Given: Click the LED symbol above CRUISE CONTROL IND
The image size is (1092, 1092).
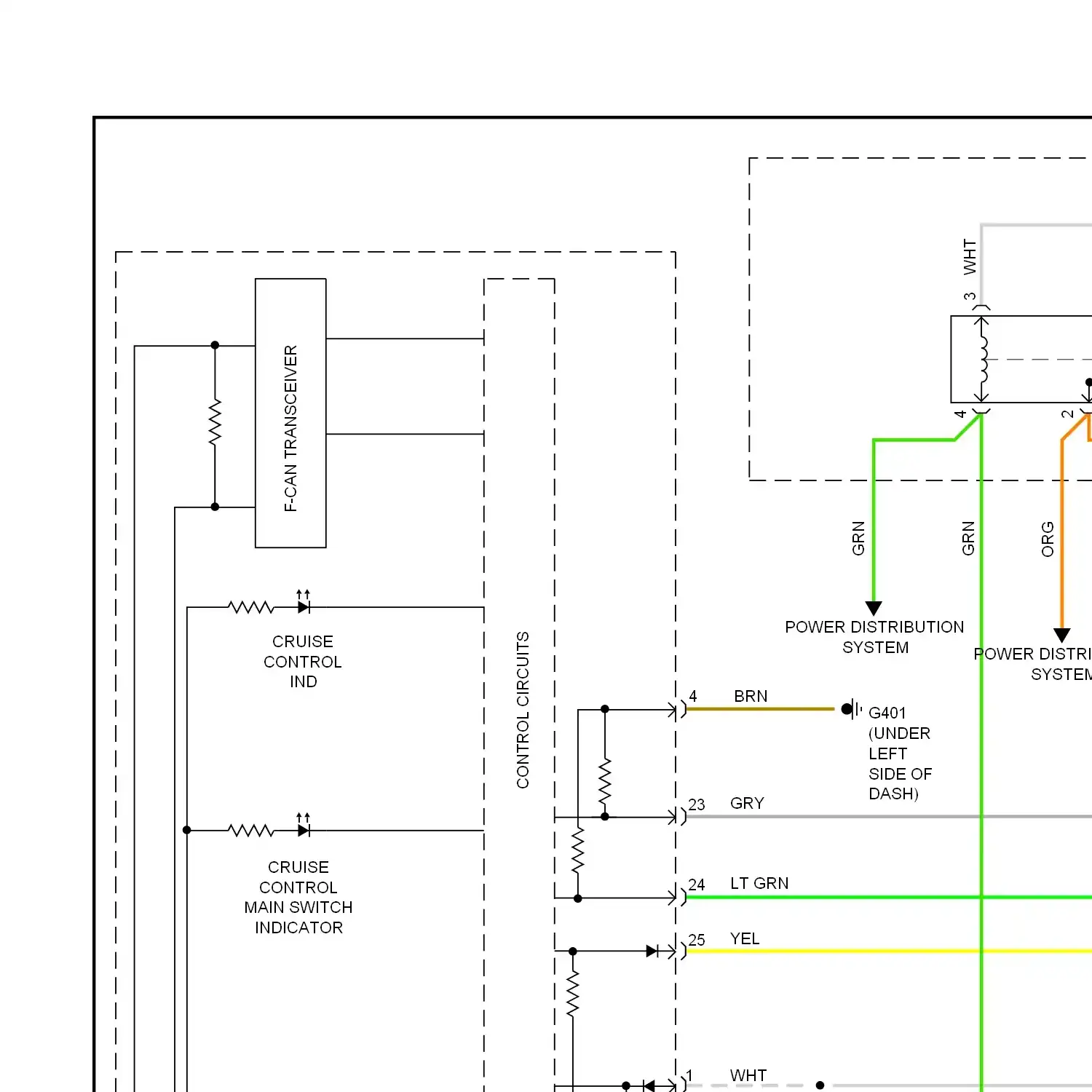Looking at the screenshot, I should coord(304,604).
